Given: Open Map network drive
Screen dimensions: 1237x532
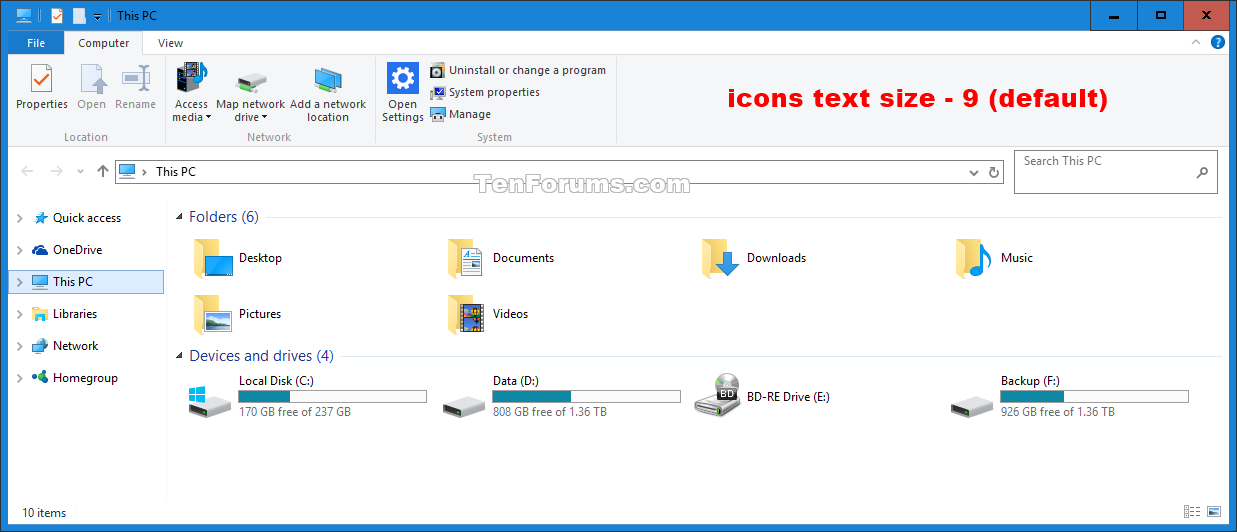Looking at the screenshot, I should (x=250, y=95).
